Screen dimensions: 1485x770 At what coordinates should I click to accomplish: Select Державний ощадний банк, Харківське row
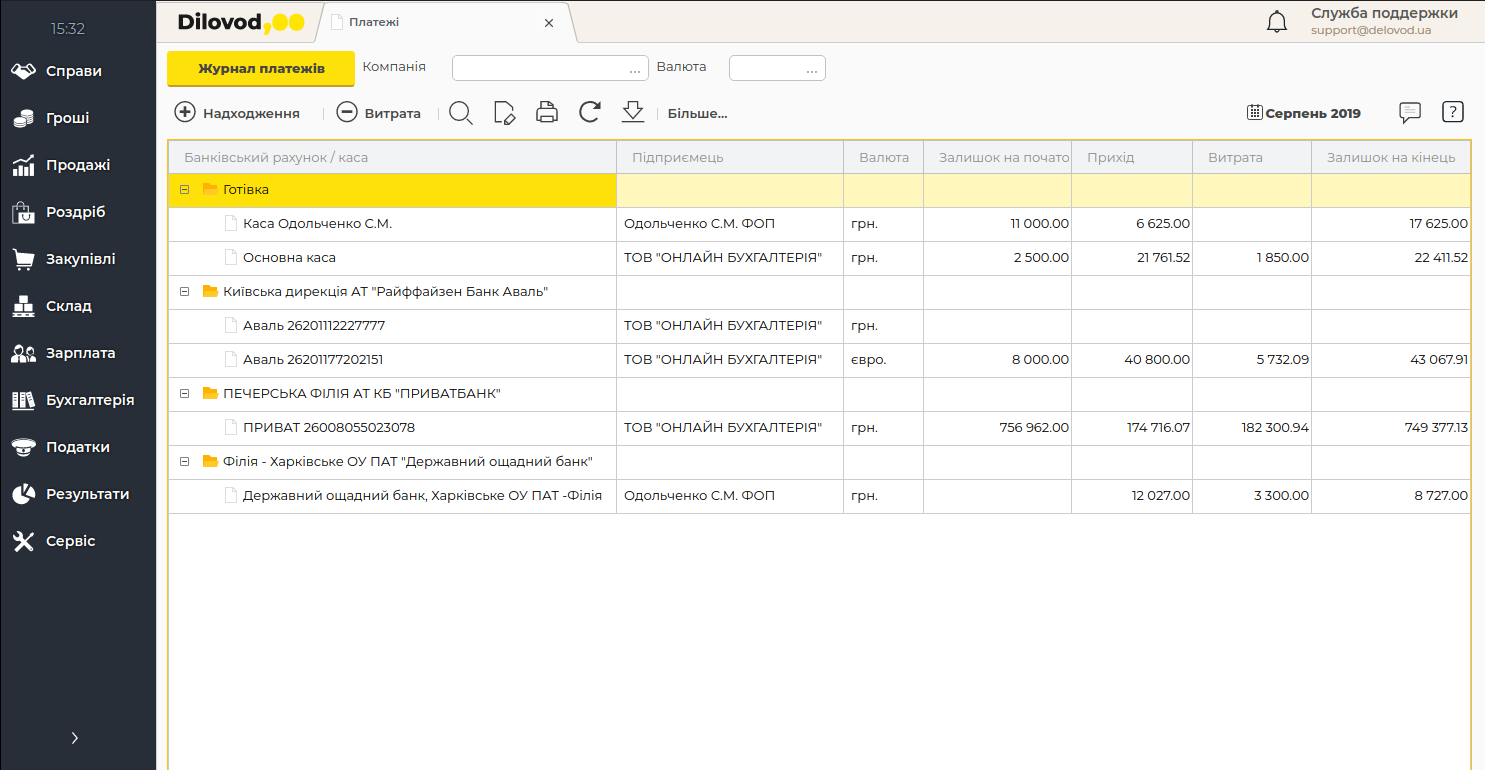pyautogui.click(x=819, y=496)
